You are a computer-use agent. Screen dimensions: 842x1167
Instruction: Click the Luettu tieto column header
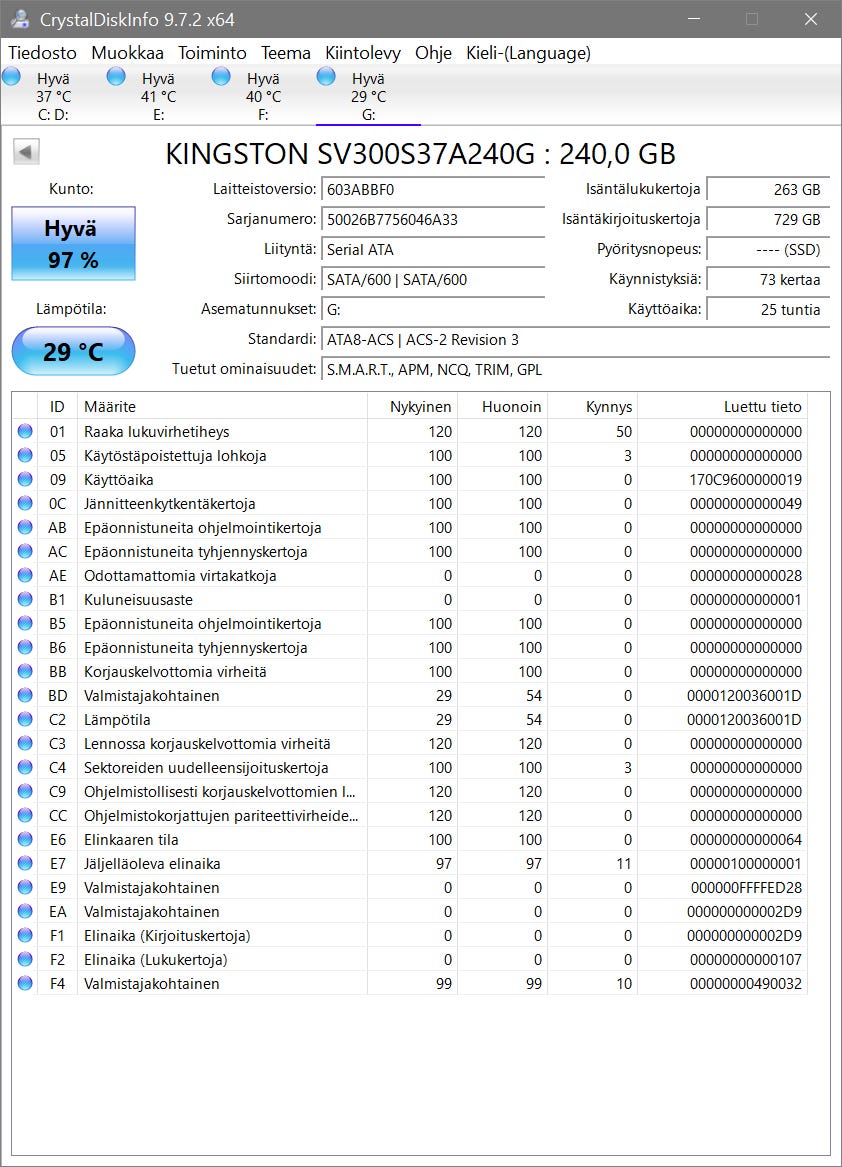tap(722, 406)
